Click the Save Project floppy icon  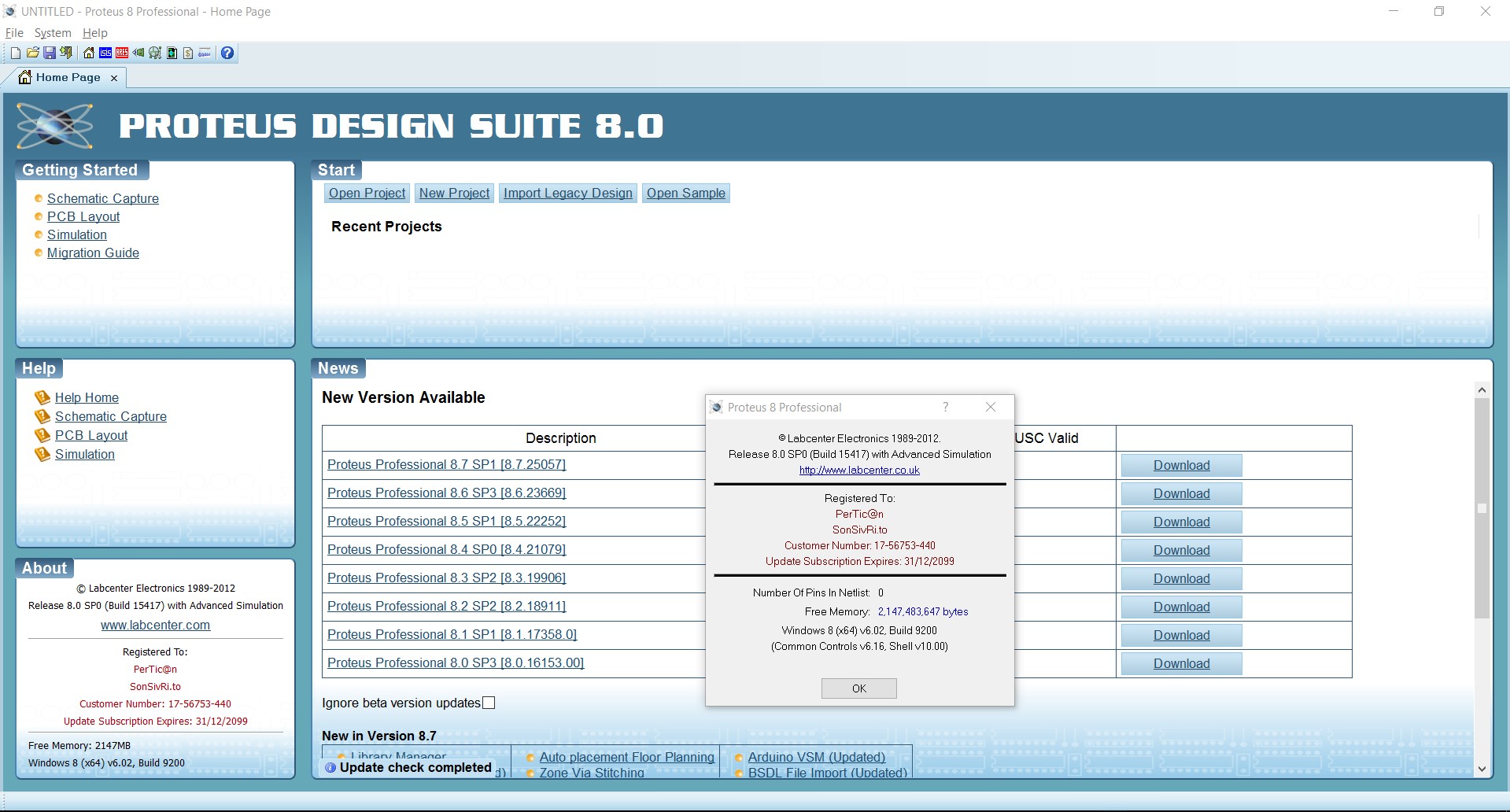49,53
